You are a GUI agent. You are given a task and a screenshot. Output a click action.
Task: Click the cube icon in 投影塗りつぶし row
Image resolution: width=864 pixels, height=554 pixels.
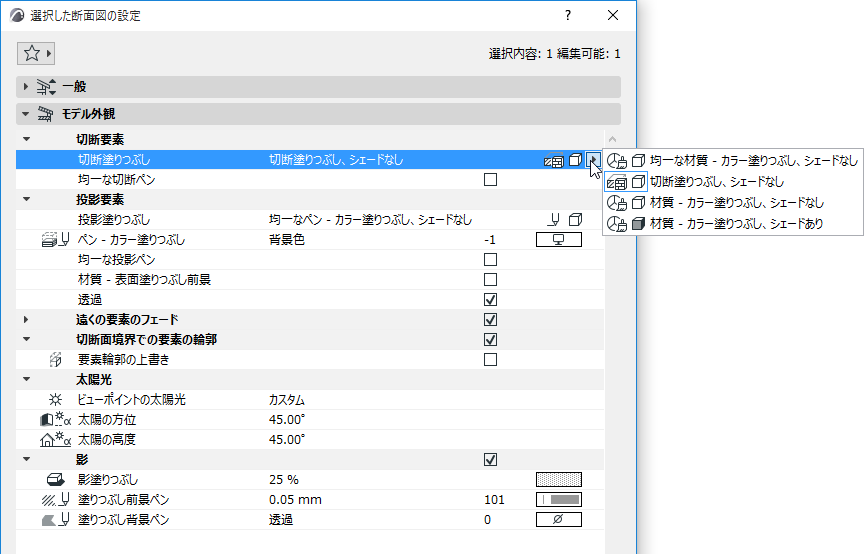575,219
